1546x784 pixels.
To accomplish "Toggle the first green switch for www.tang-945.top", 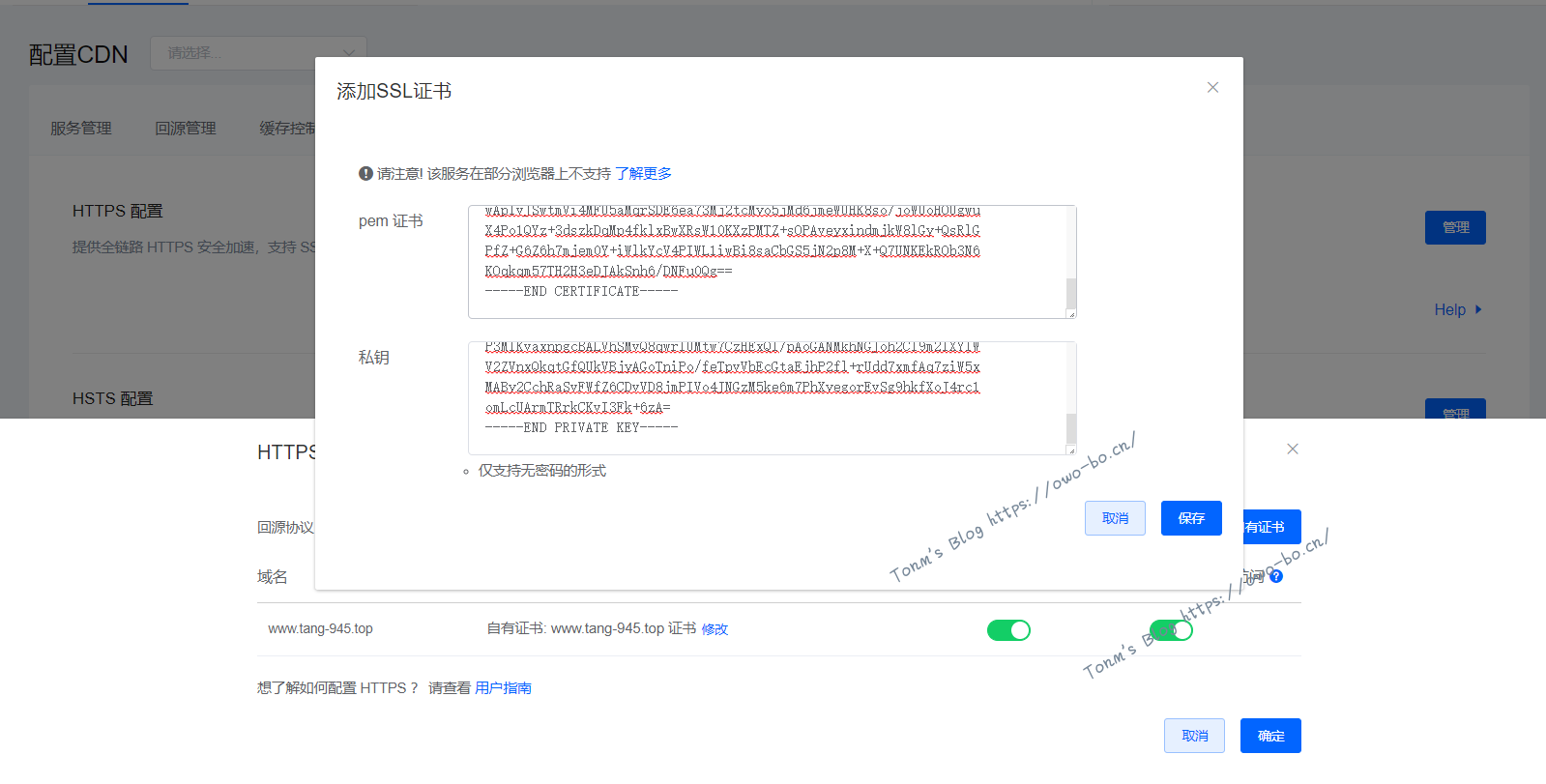I will [1008, 630].
